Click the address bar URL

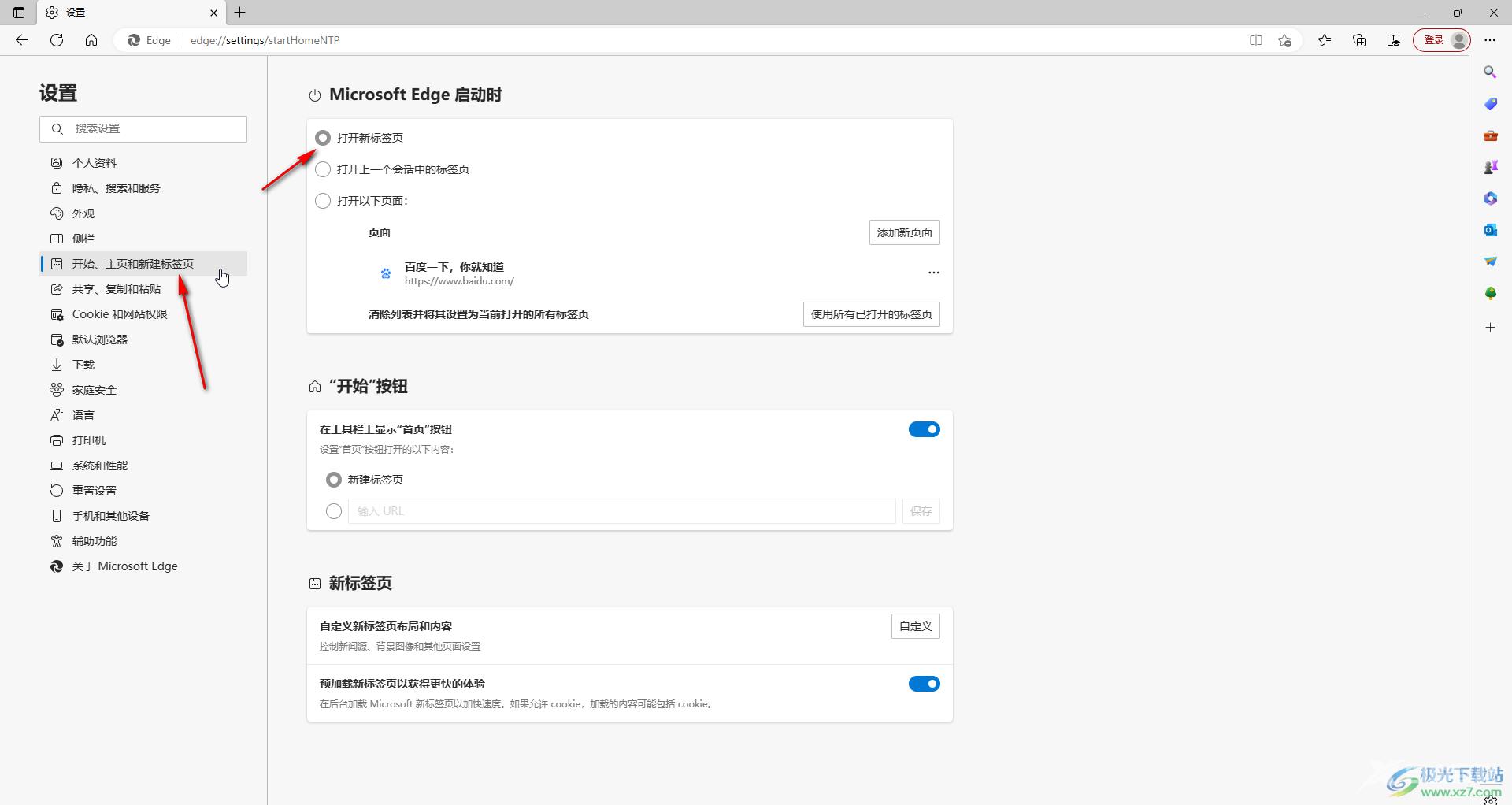265,40
